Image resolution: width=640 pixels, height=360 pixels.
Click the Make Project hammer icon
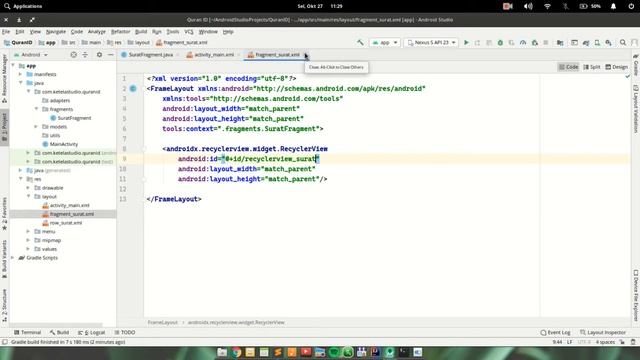click(360, 42)
